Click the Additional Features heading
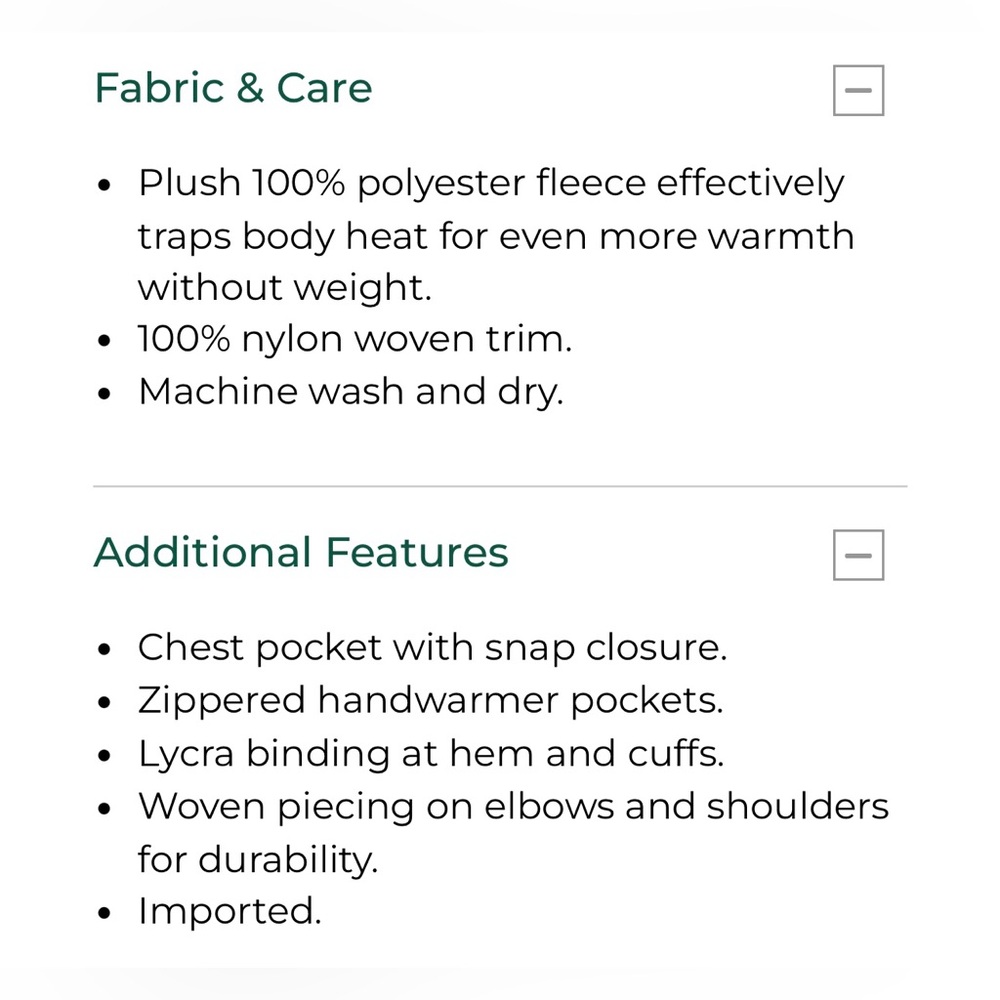 301,552
